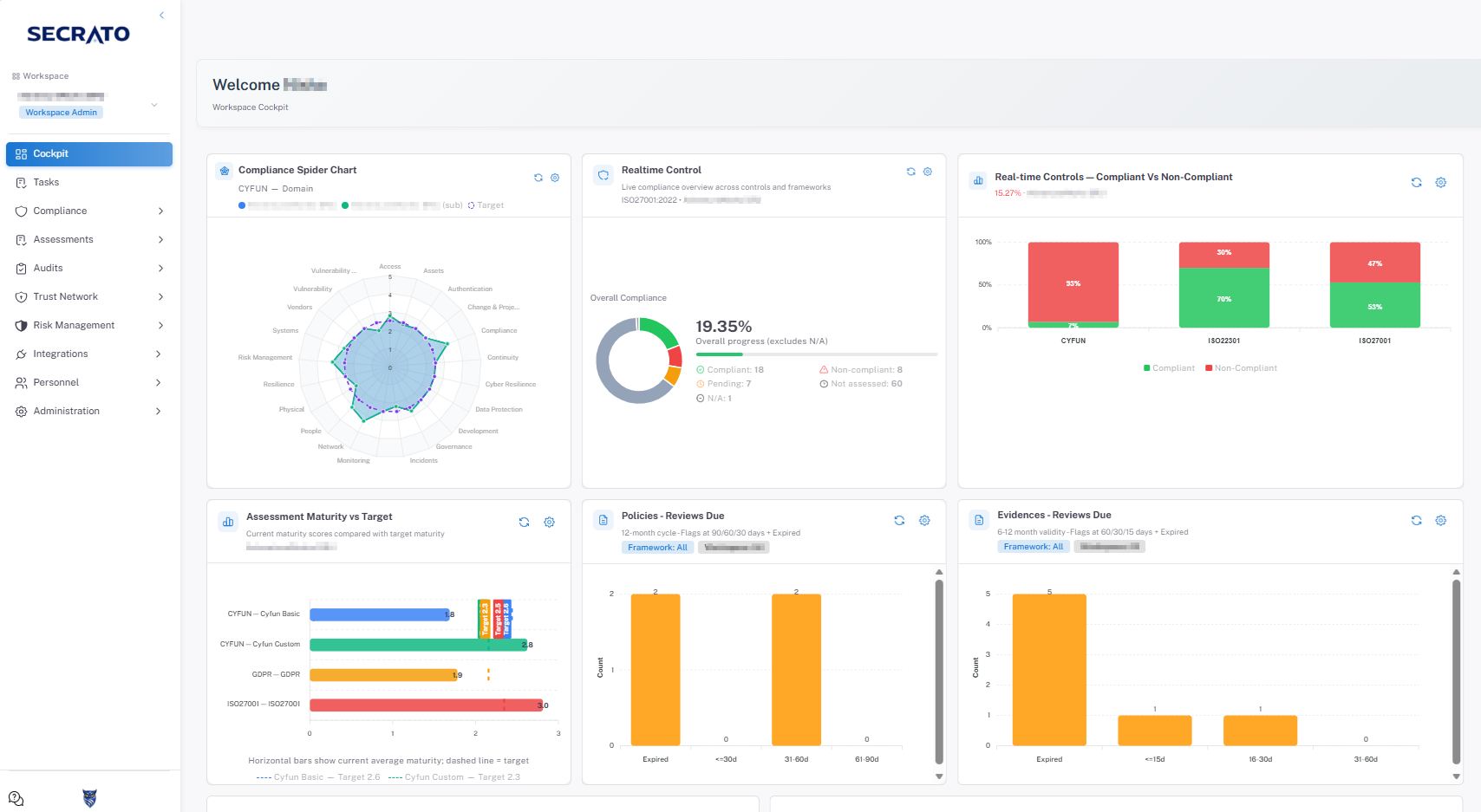Click the CYFUN non-compliant 33% bar segment
The width and height of the screenshot is (1481, 812).
pyautogui.click(x=1073, y=283)
